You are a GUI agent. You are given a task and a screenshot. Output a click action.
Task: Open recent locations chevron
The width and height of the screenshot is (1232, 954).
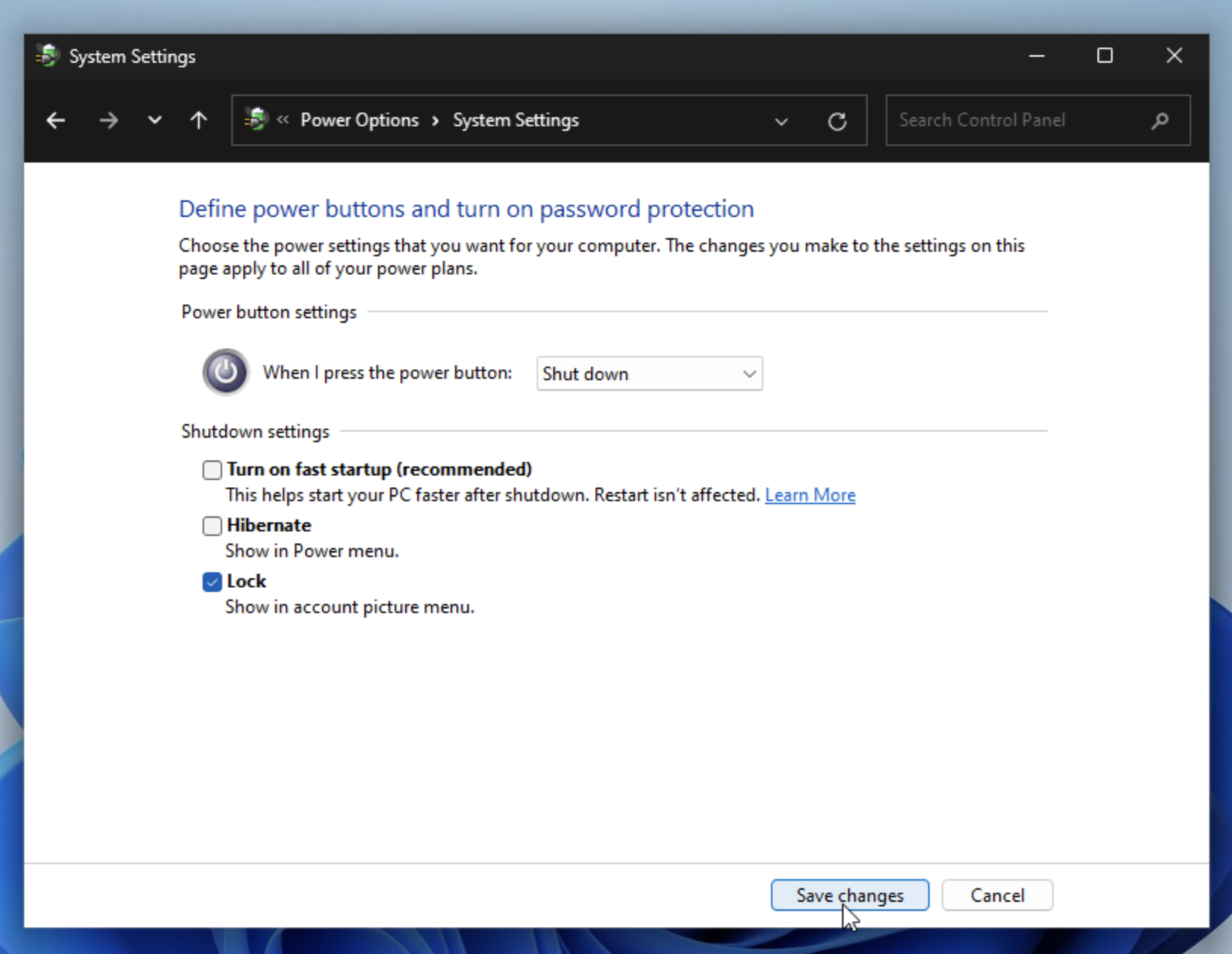[x=154, y=120]
